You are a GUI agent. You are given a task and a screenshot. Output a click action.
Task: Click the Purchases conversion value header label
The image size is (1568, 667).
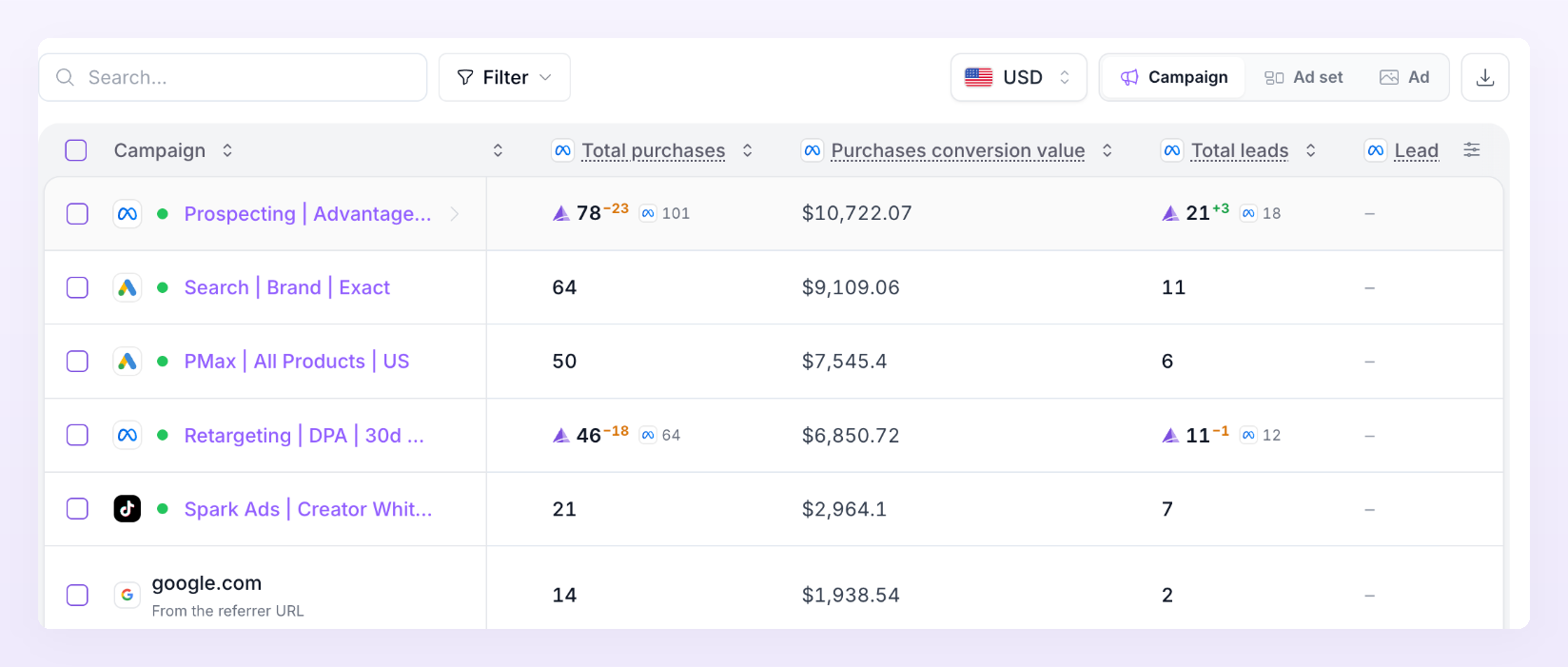point(958,150)
